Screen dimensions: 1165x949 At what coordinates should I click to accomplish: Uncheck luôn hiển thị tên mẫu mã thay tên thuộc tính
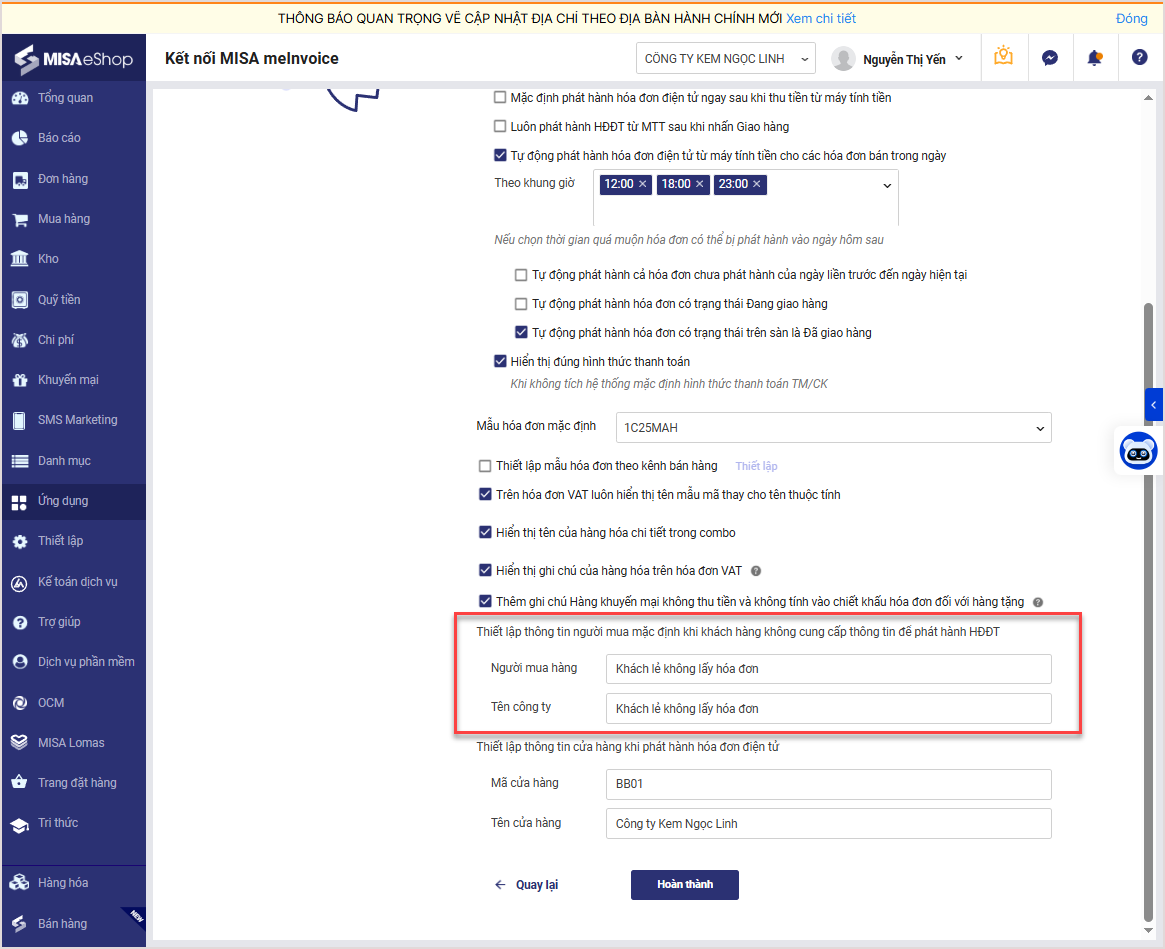click(x=485, y=494)
